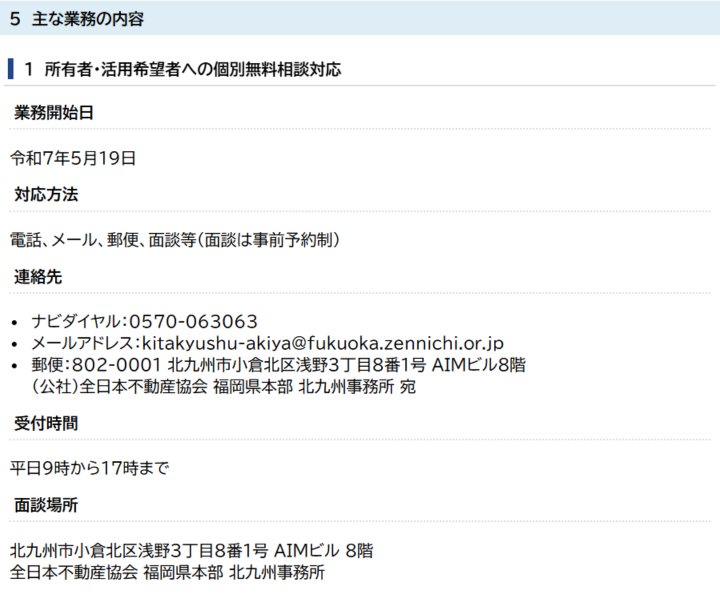Viewport: 720px width, 602px height.
Task: Click the bullet point before メールアドレス
Action: click(16, 344)
